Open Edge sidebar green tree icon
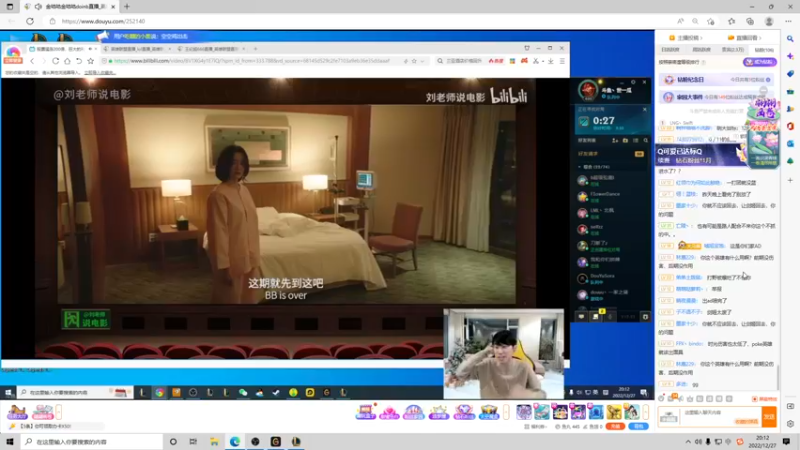Viewport: 800px width, 450px height. click(x=790, y=161)
